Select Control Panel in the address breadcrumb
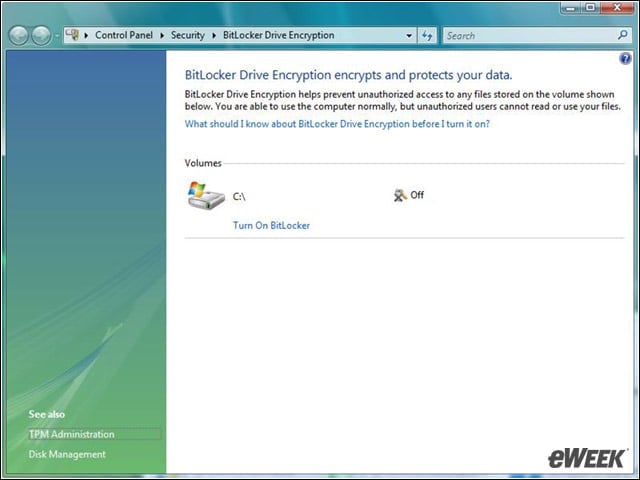The width and height of the screenshot is (640, 480). click(124, 35)
